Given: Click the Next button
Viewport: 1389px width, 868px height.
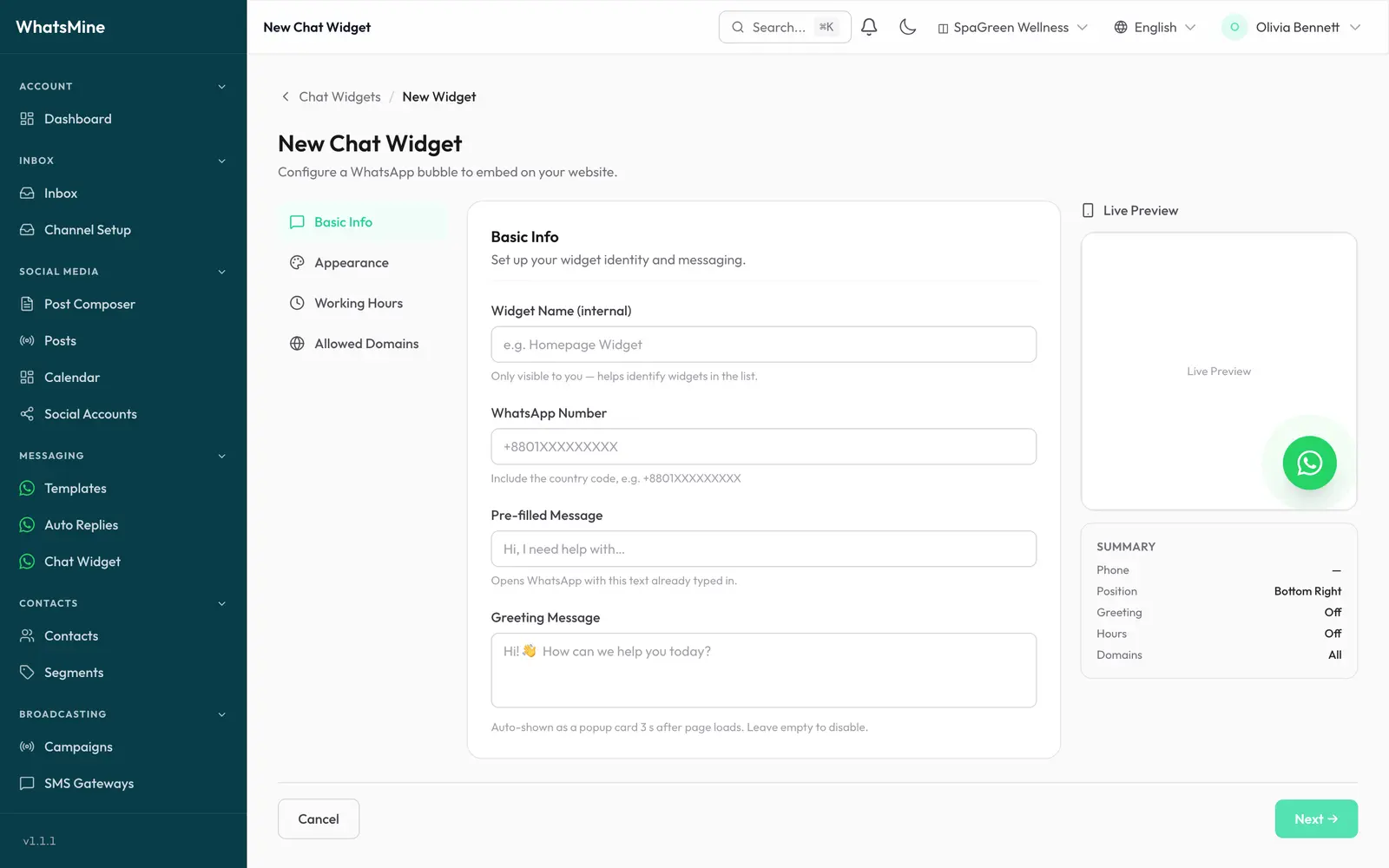Looking at the screenshot, I should [x=1316, y=819].
